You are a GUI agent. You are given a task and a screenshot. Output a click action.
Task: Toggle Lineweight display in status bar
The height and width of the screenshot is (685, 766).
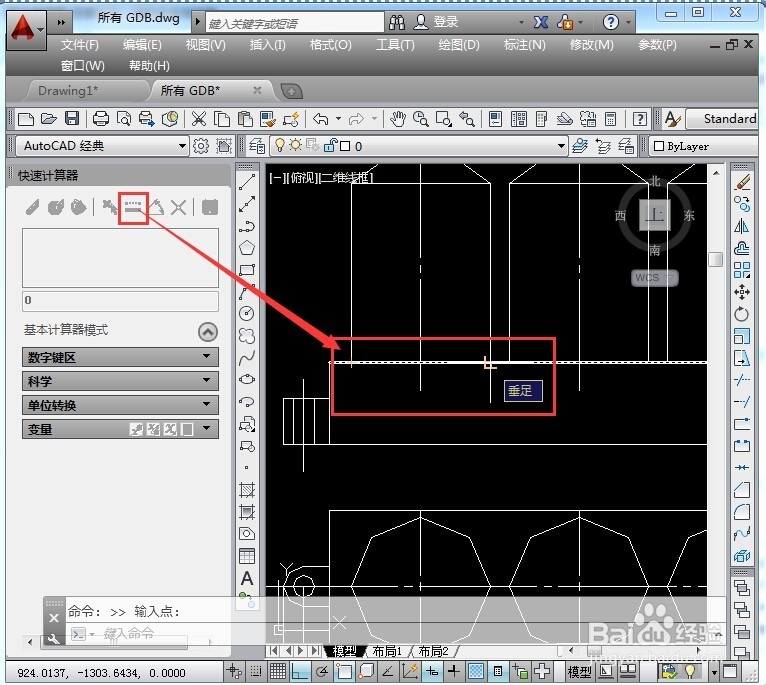point(454,671)
